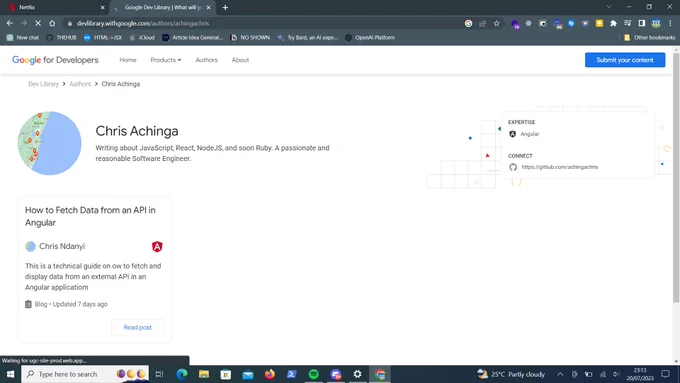This screenshot has height=383, width=680.
Task: Click the Submit your content button
Action: [x=625, y=60]
